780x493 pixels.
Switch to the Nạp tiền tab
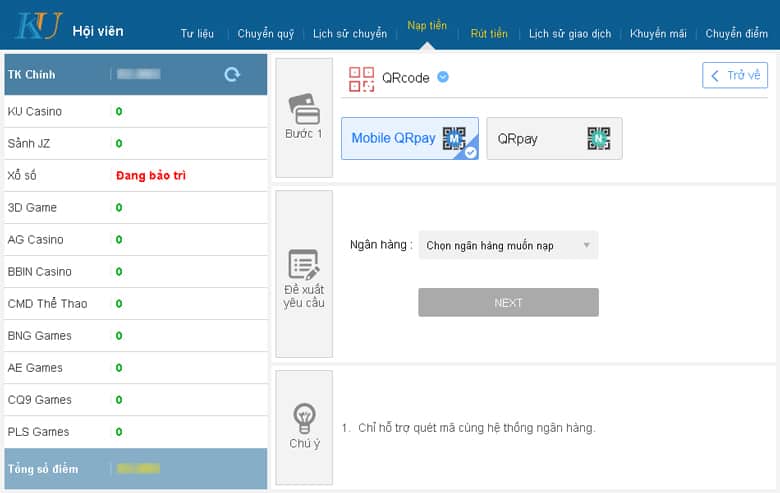(x=427, y=25)
